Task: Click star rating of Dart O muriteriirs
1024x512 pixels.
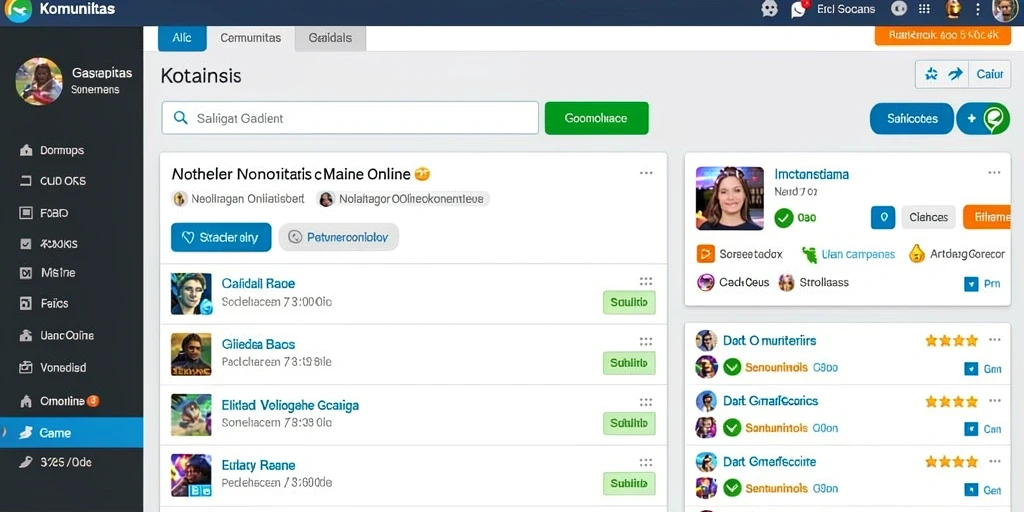Action: [952, 340]
